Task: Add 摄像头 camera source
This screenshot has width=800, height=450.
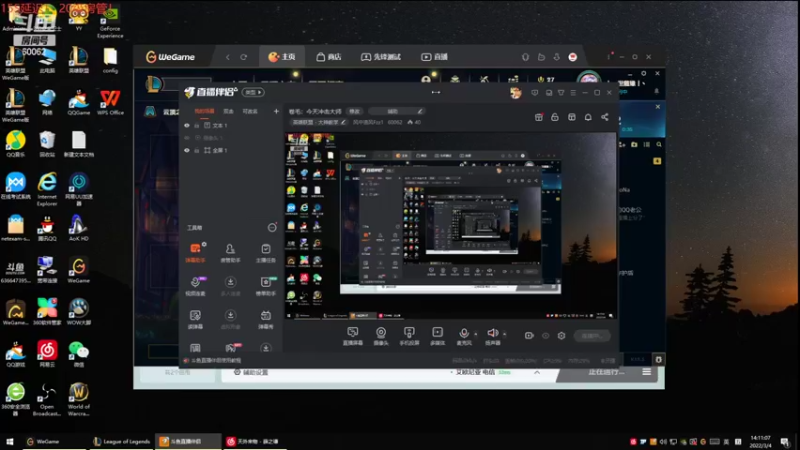Action: [x=381, y=336]
